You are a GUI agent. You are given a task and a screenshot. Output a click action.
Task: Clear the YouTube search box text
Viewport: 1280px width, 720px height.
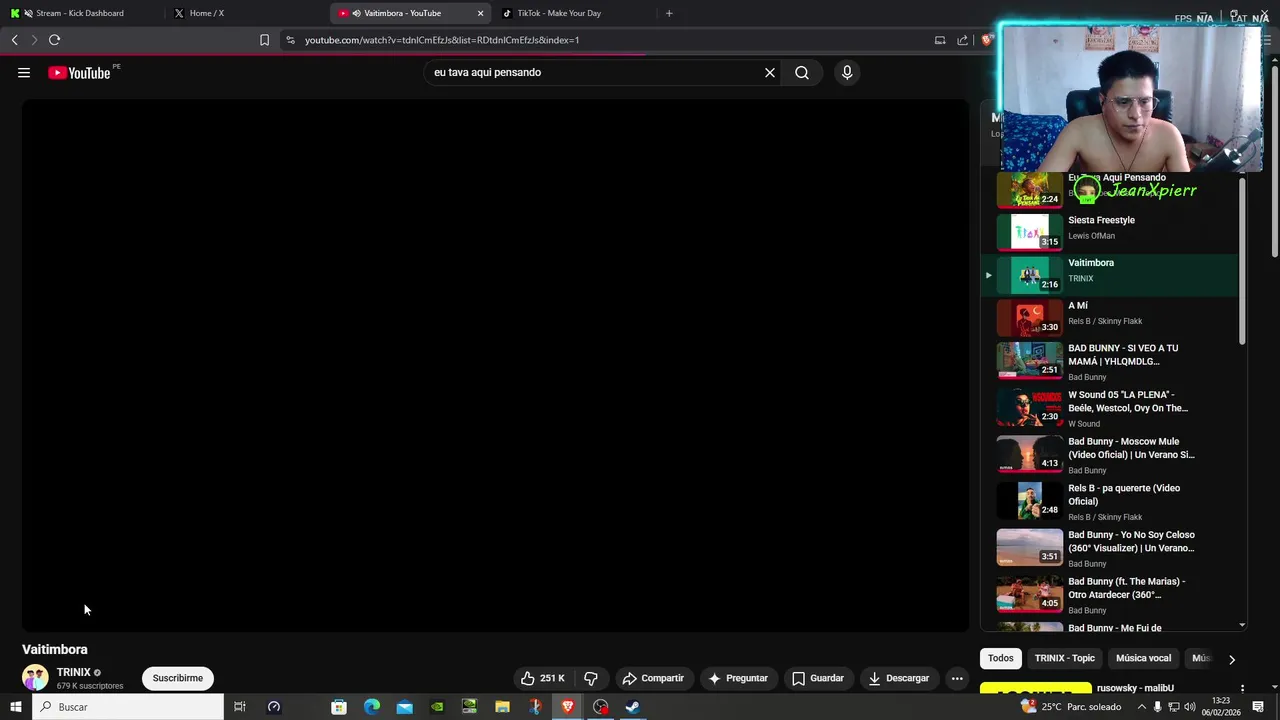770,72
